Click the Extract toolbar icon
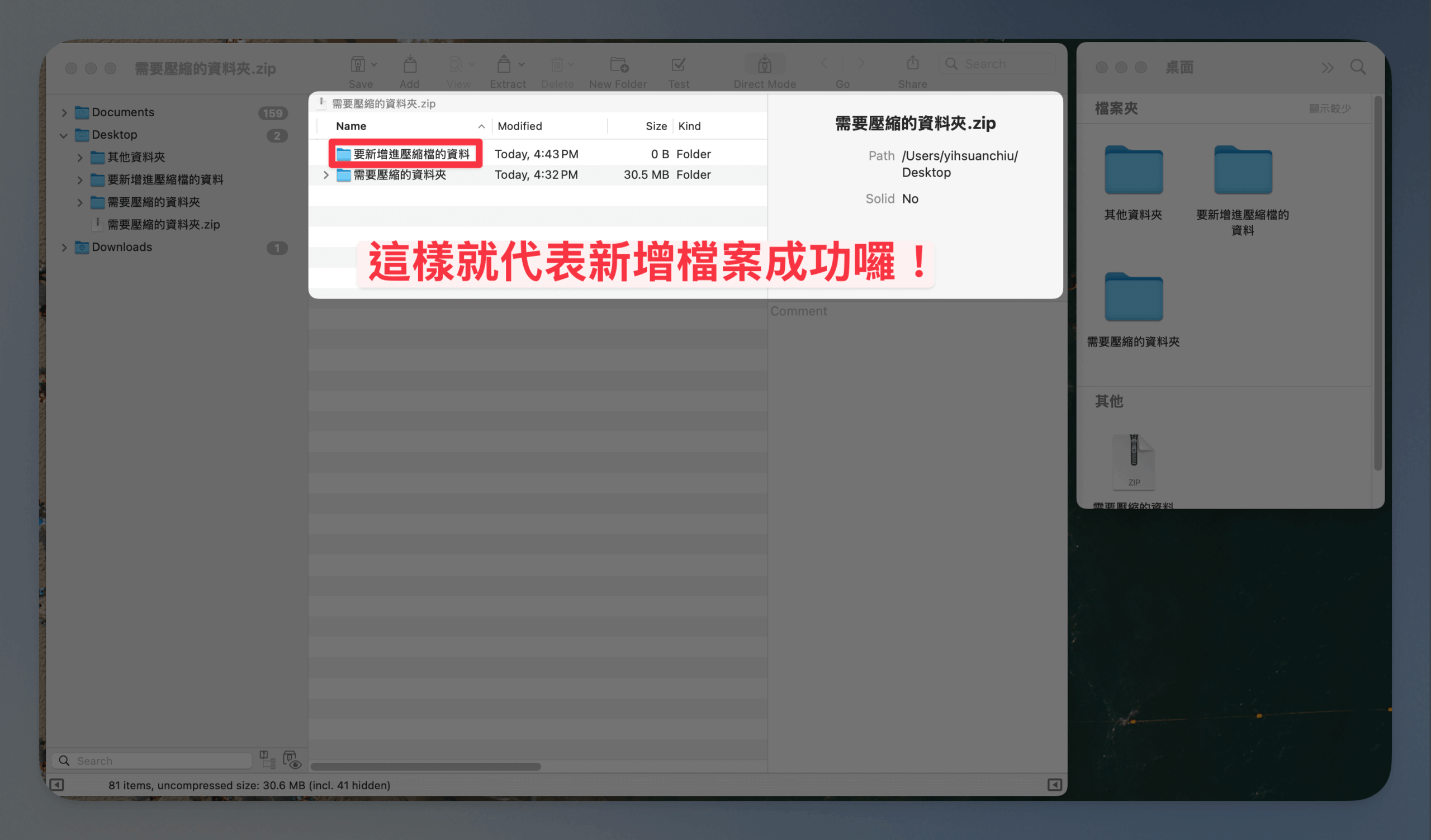Viewport: 1431px width, 840px height. coord(504,65)
